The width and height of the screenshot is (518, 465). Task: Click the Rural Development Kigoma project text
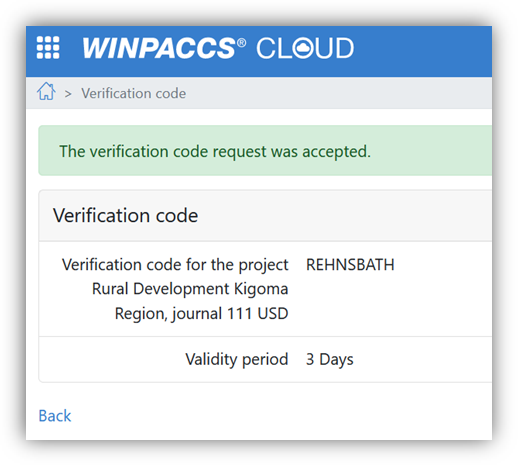pos(190,289)
